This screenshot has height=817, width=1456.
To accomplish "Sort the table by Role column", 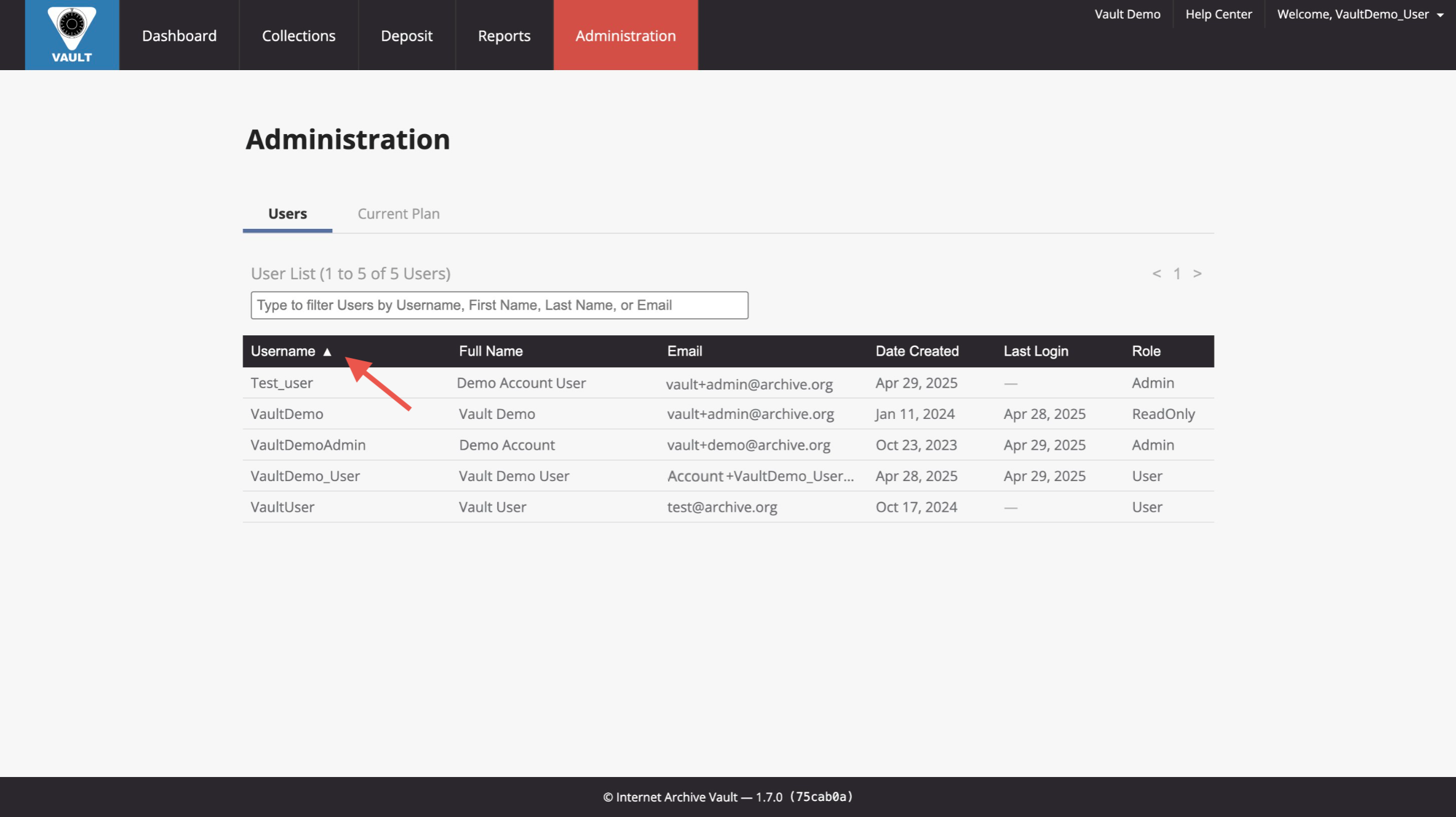I will [1146, 351].
